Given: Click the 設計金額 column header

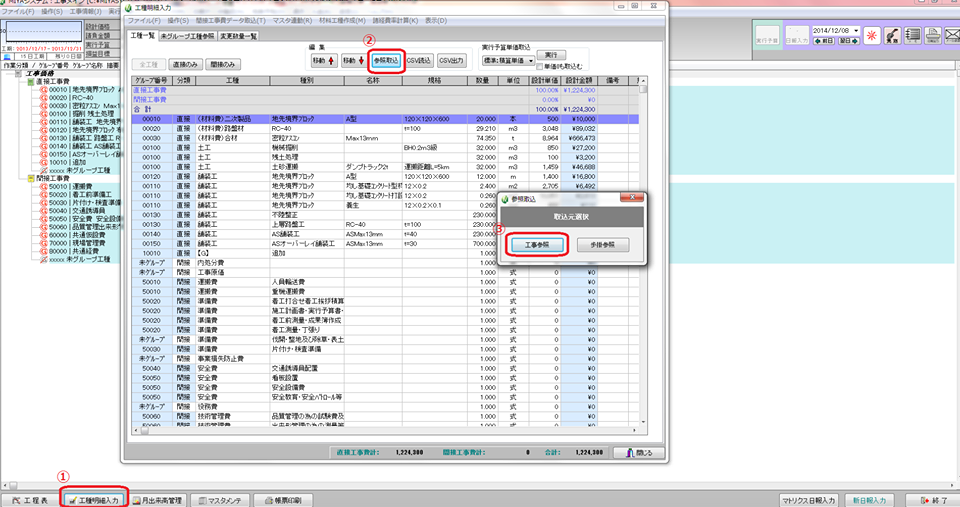Looking at the screenshot, I should 579,80.
